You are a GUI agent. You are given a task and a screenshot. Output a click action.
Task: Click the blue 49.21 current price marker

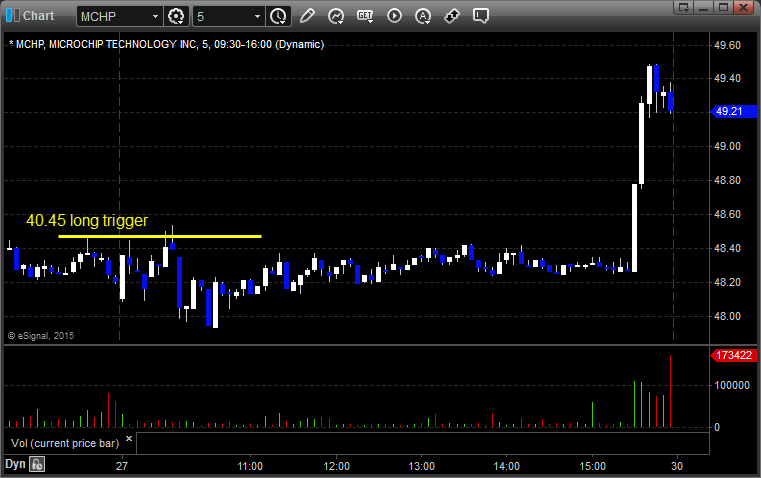pyautogui.click(x=734, y=111)
